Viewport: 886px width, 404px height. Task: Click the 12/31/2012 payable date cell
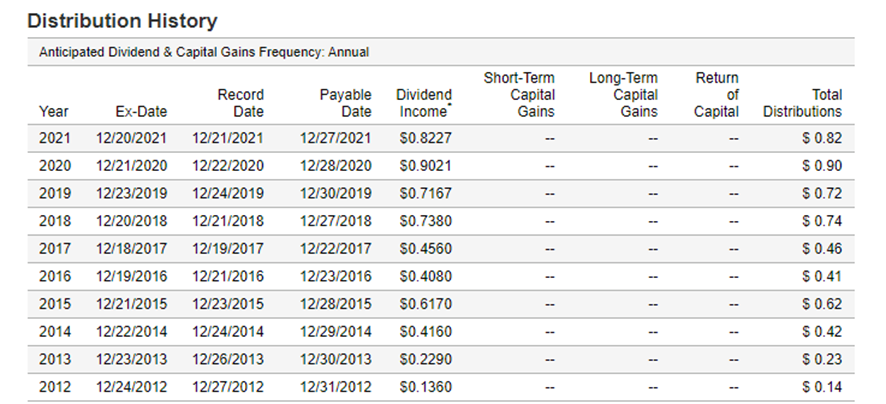coord(335,386)
